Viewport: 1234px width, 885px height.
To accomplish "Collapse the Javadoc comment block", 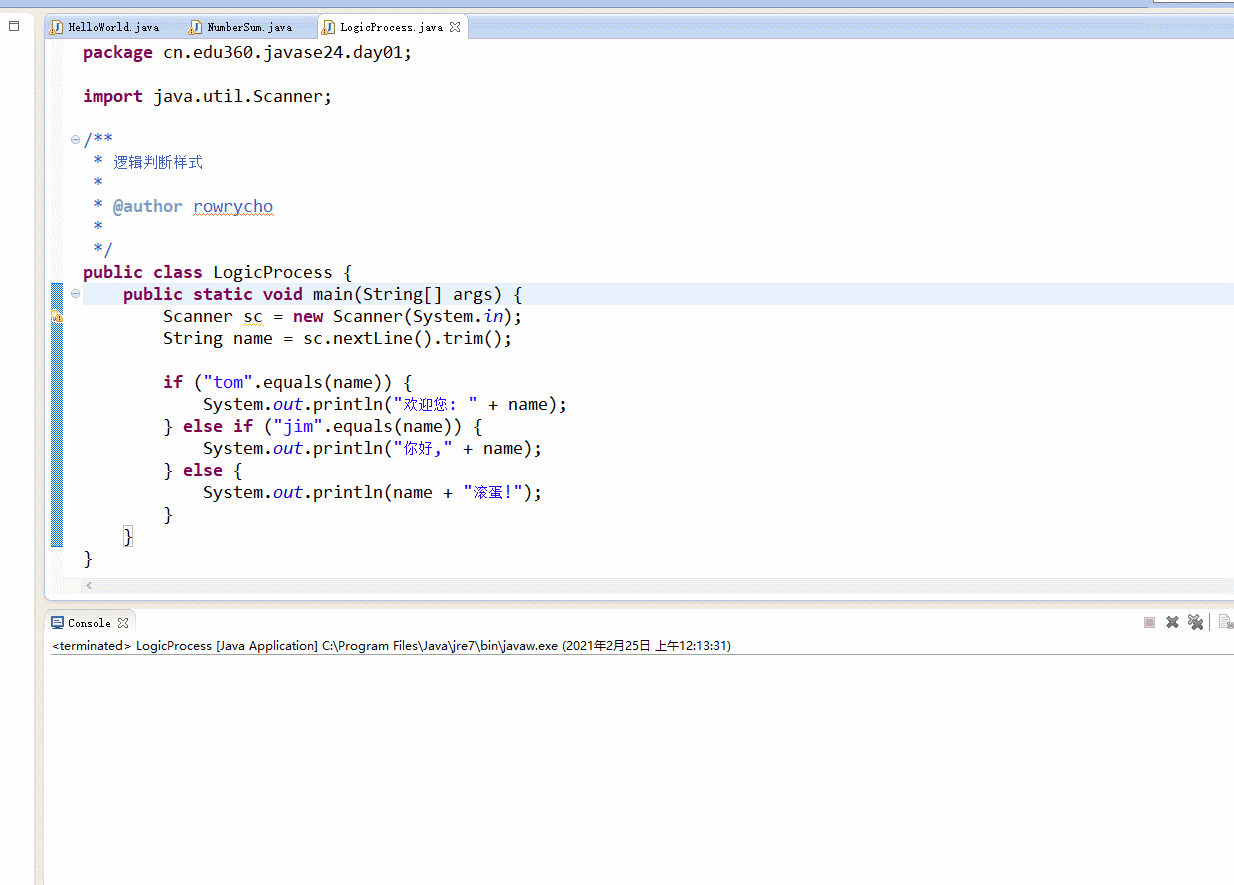I will pos(75,140).
